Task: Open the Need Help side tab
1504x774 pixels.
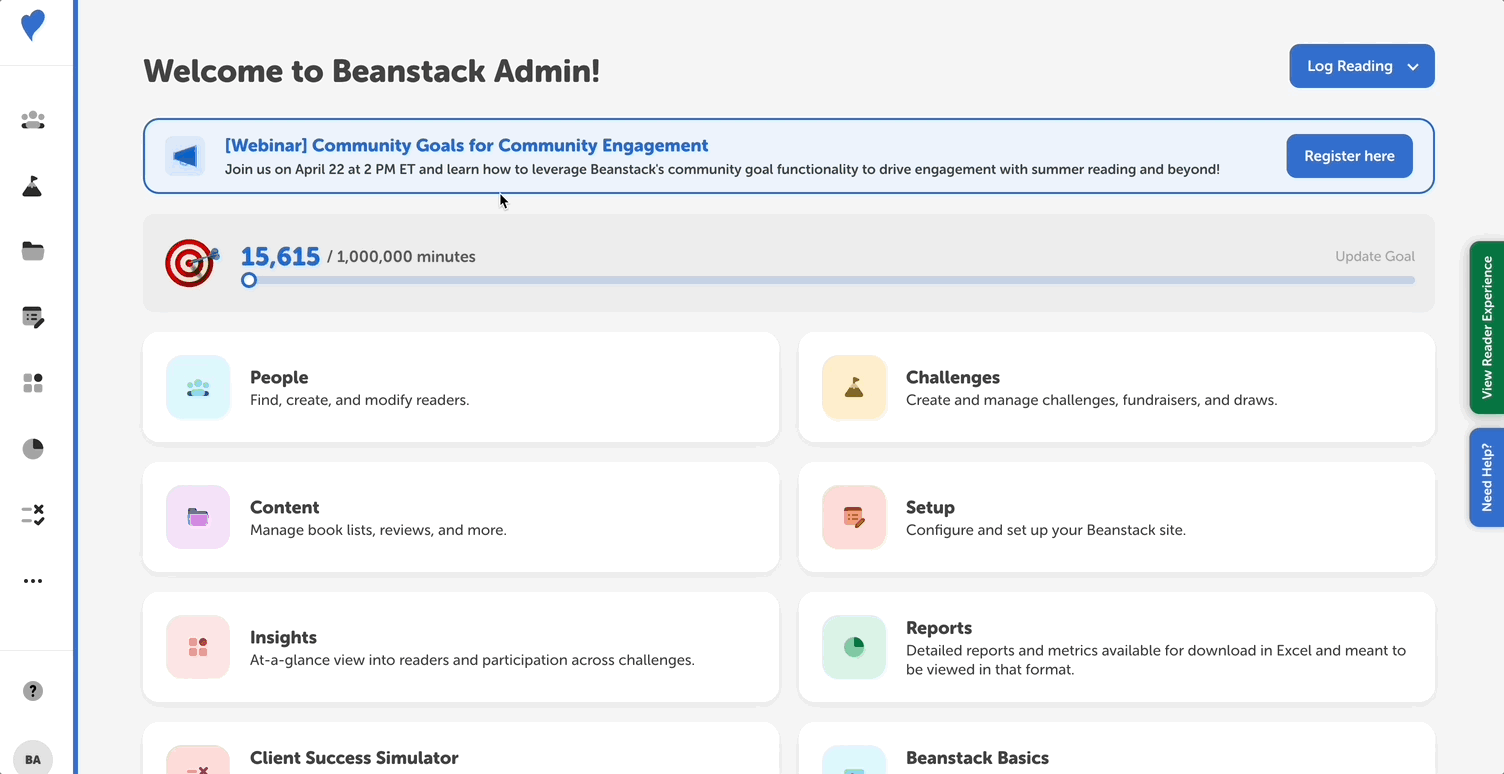Action: [1488, 477]
